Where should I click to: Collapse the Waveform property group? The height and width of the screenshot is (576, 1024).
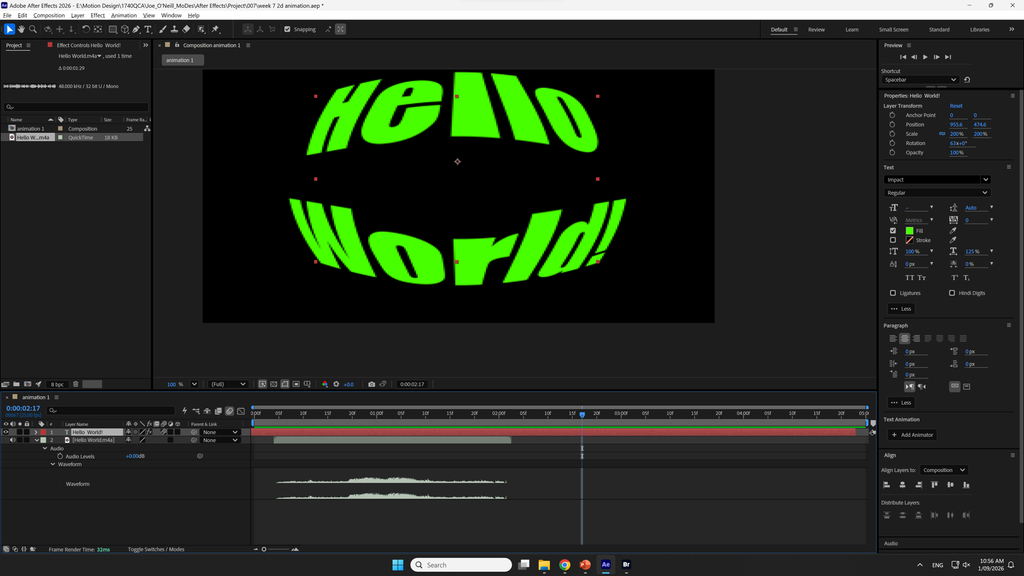pos(53,464)
